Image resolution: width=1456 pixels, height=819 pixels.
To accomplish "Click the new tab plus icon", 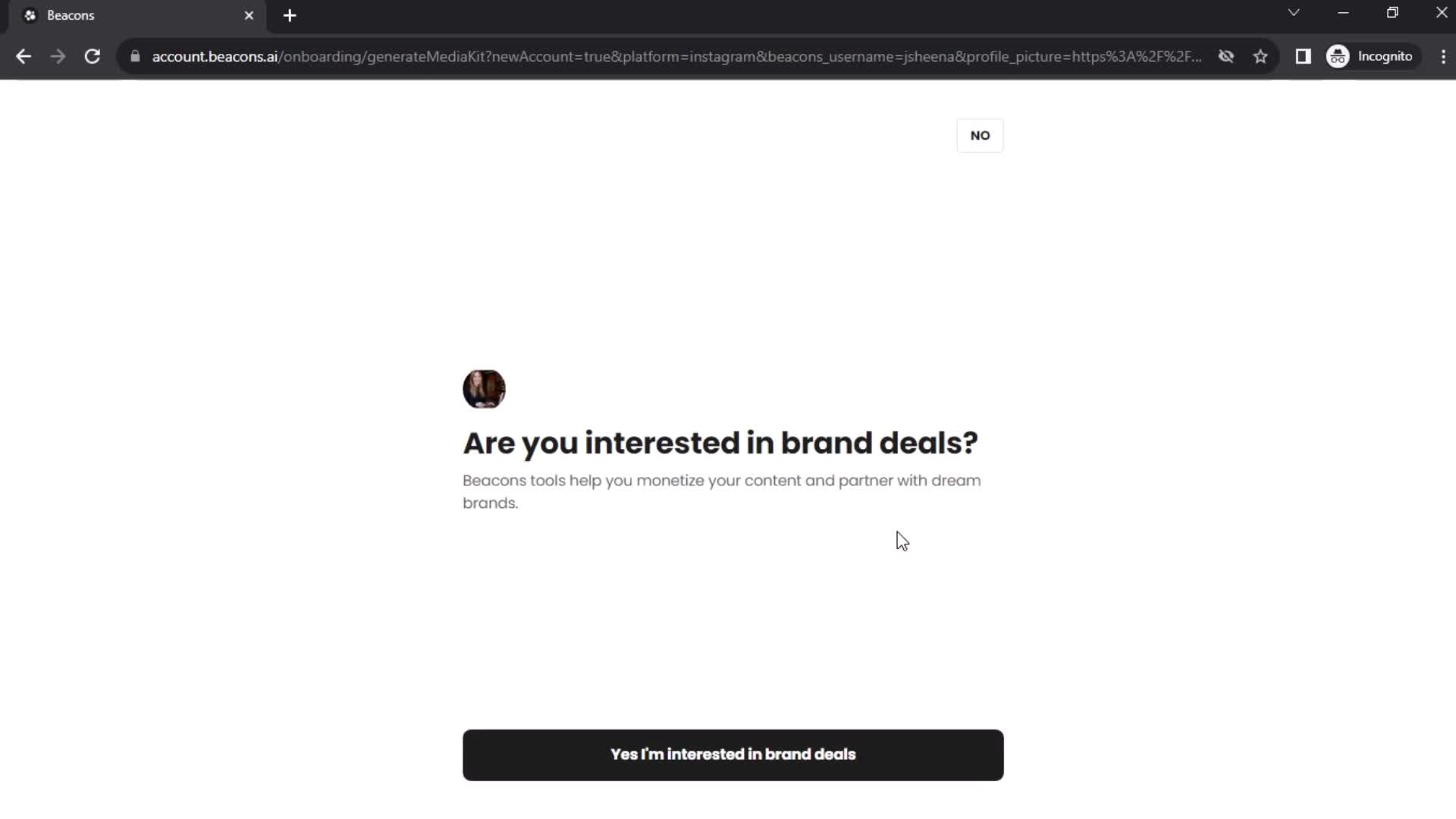I will click(x=290, y=15).
